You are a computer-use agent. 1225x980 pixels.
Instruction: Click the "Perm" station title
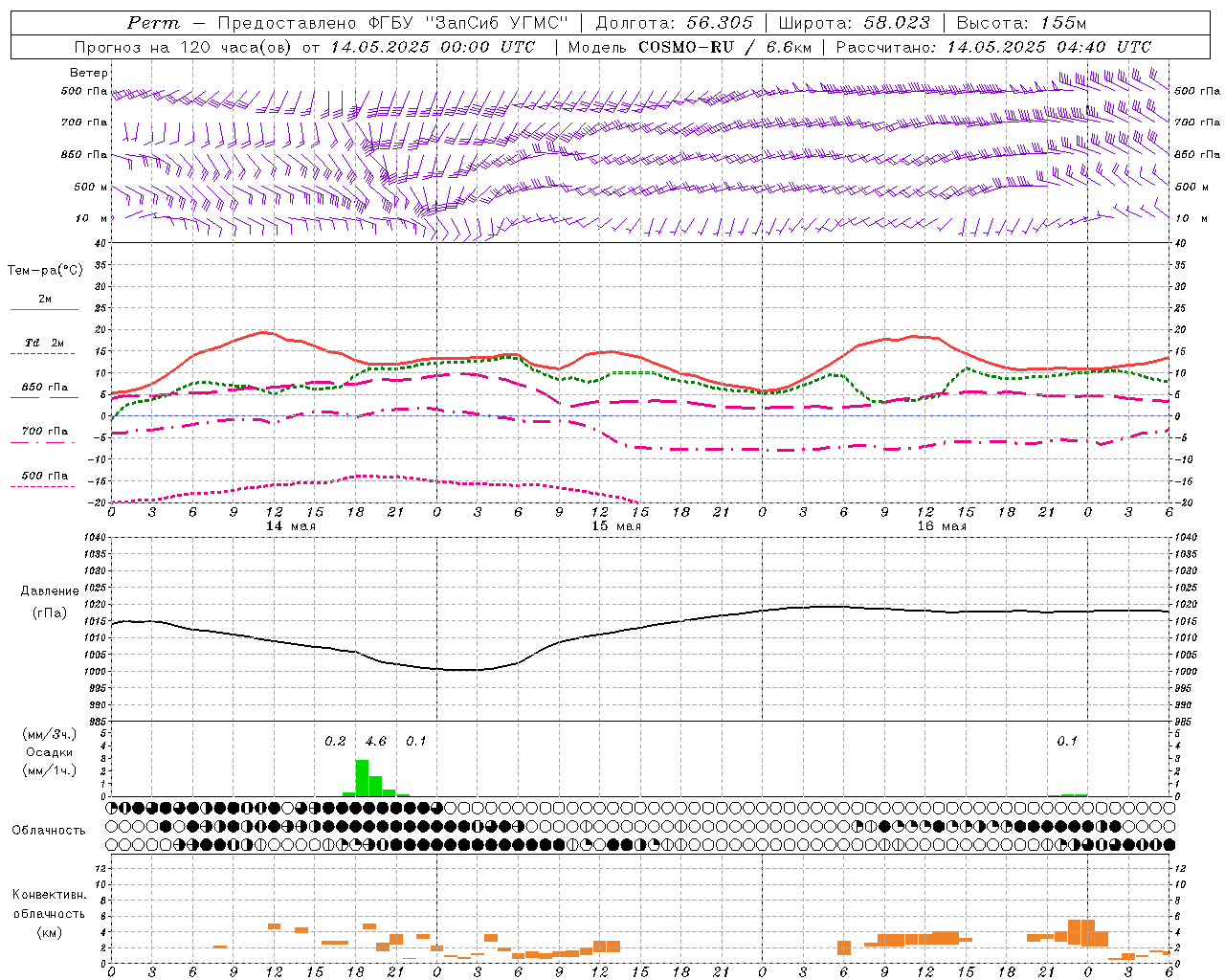point(153,23)
